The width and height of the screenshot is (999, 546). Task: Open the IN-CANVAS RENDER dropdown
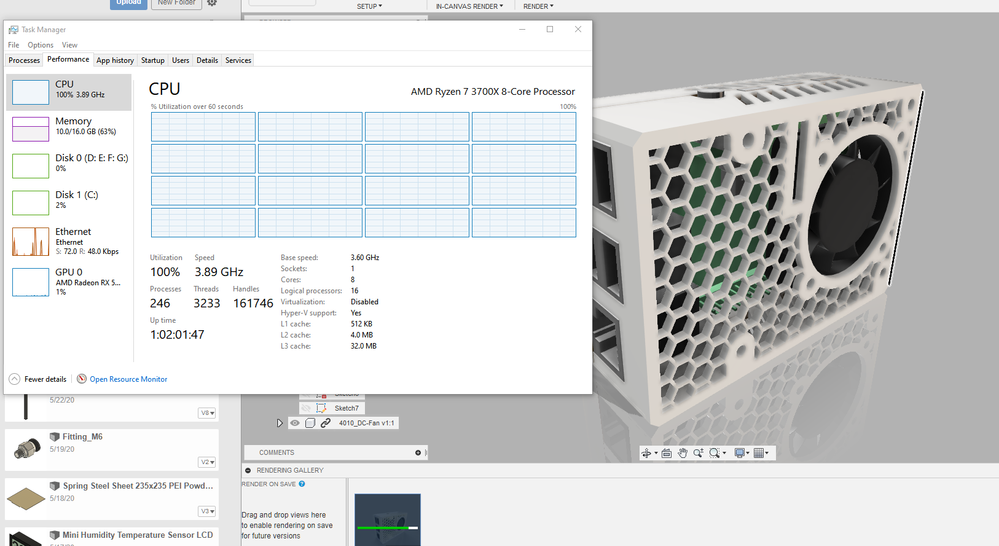(x=470, y=6)
